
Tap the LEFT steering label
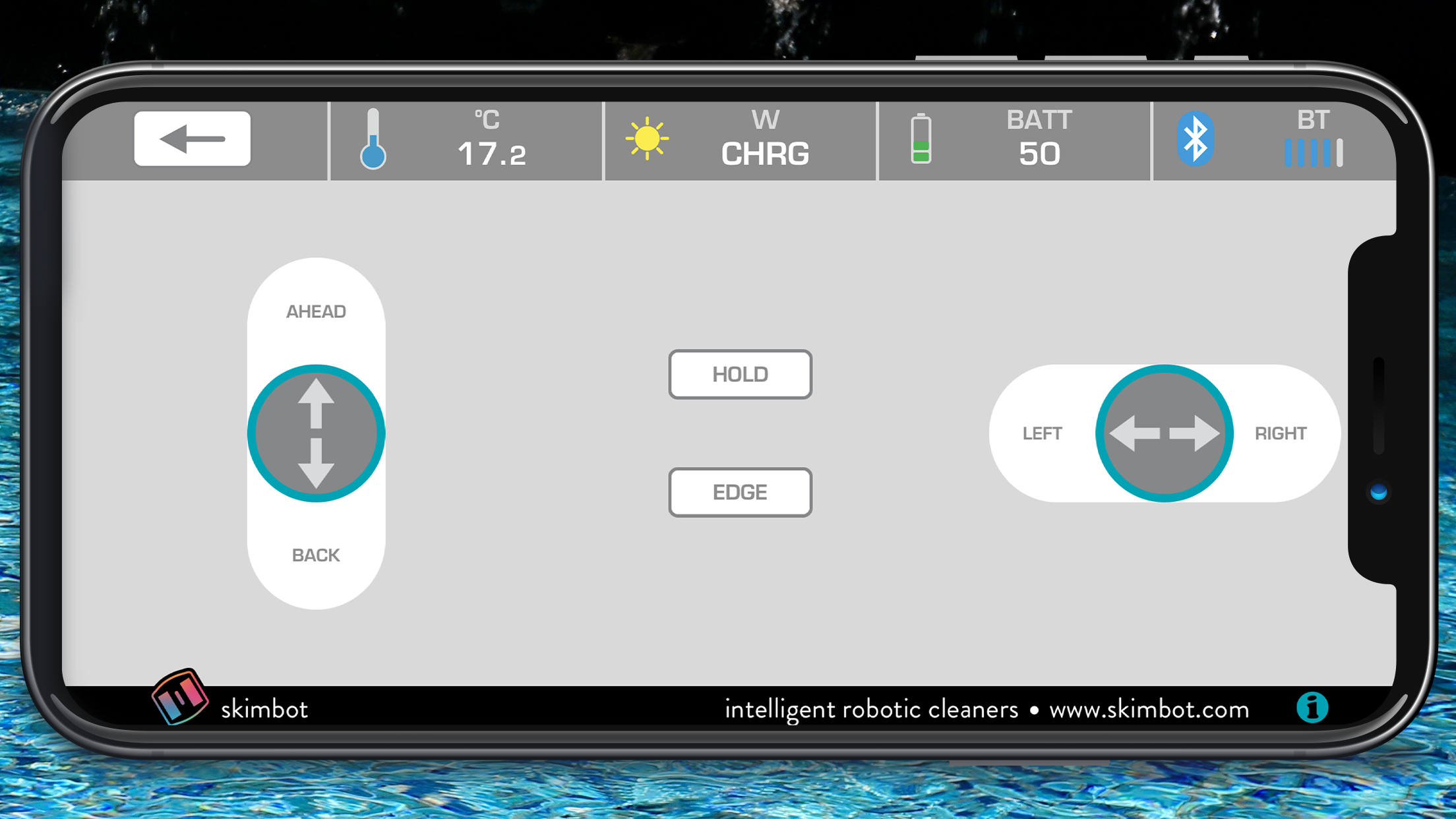coord(1042,433)
